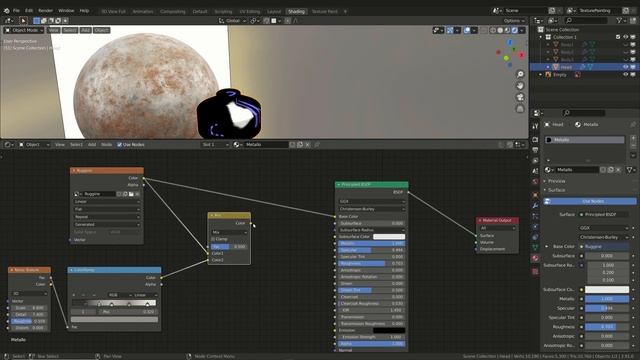Switch to wireframe viewport shading

pos(493,30)
